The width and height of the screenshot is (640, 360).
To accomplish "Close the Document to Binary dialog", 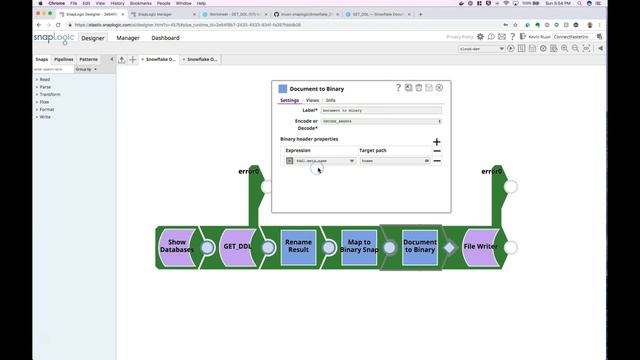I will point(439,88).
